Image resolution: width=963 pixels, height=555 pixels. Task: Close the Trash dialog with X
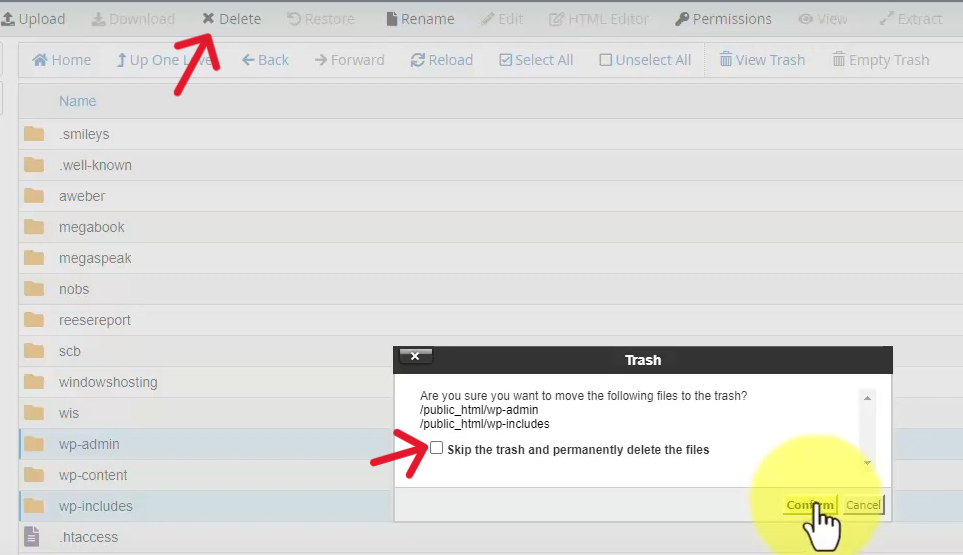[415, 356]
